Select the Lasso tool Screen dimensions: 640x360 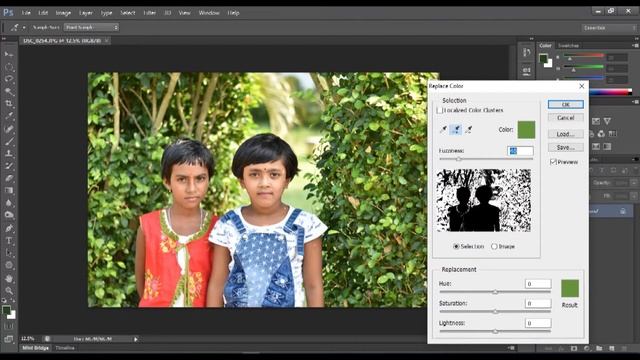coord(9,79)
